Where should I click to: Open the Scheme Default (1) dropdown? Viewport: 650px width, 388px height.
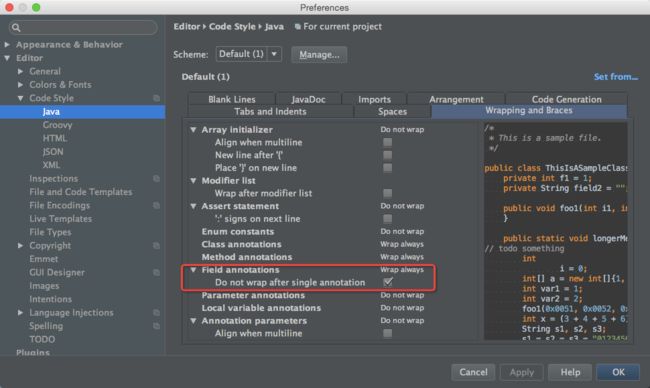pyautogui.click(x=249, y=54)
